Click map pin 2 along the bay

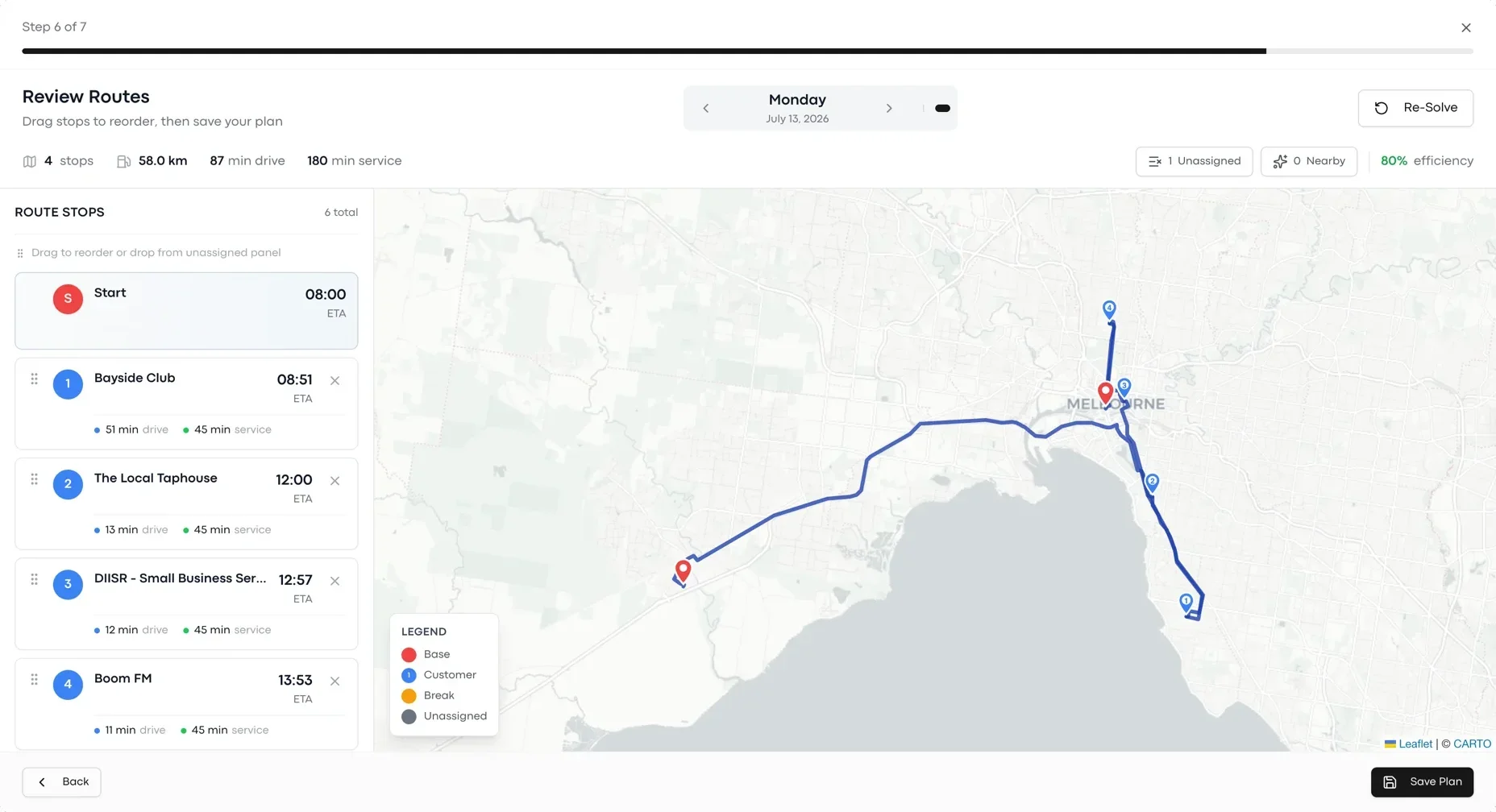[1153, 483]
